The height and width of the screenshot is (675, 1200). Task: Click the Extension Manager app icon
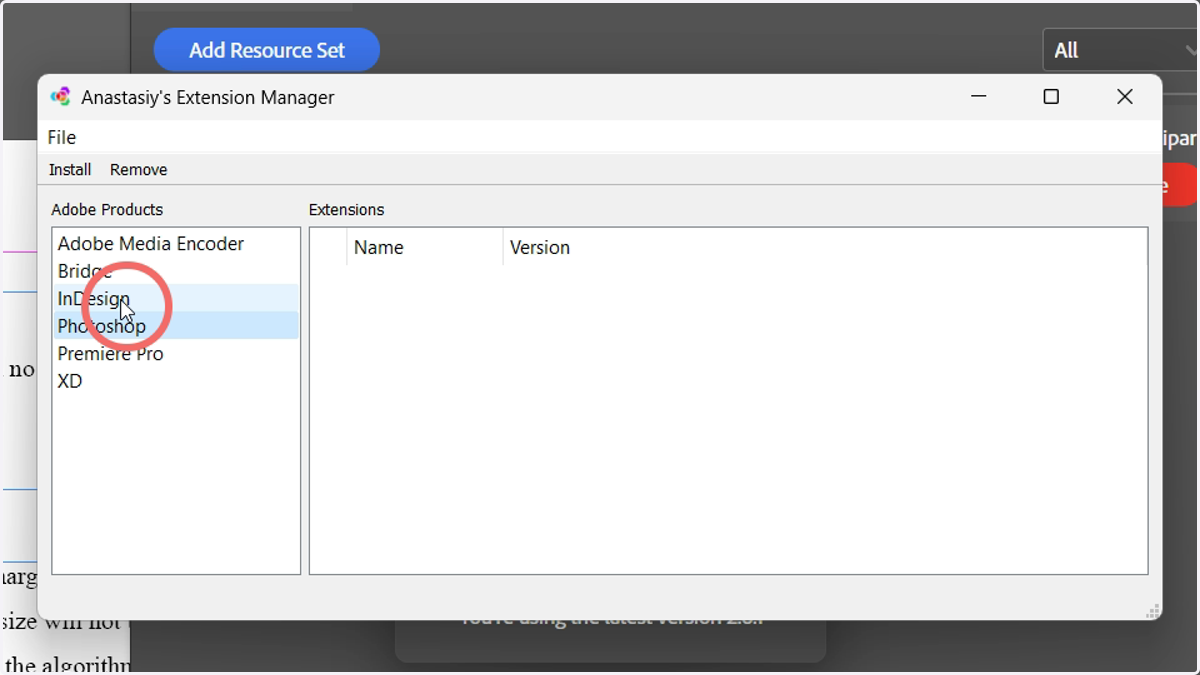tap(60, 97)
